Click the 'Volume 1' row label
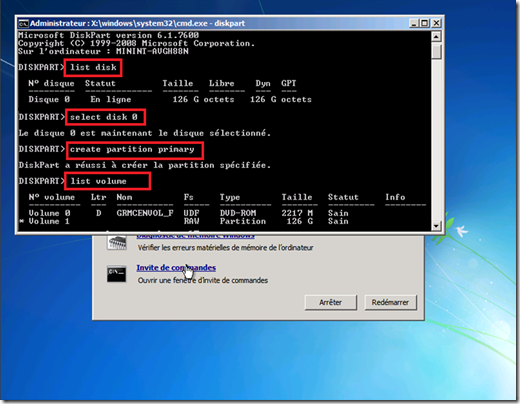This screenshot has height=404, width=520. click(49, 221)
